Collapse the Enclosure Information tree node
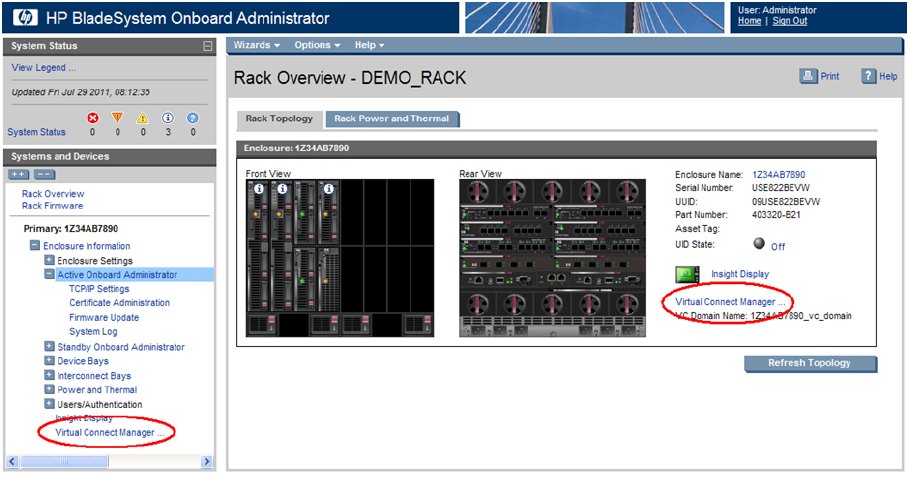 [35, 246]
